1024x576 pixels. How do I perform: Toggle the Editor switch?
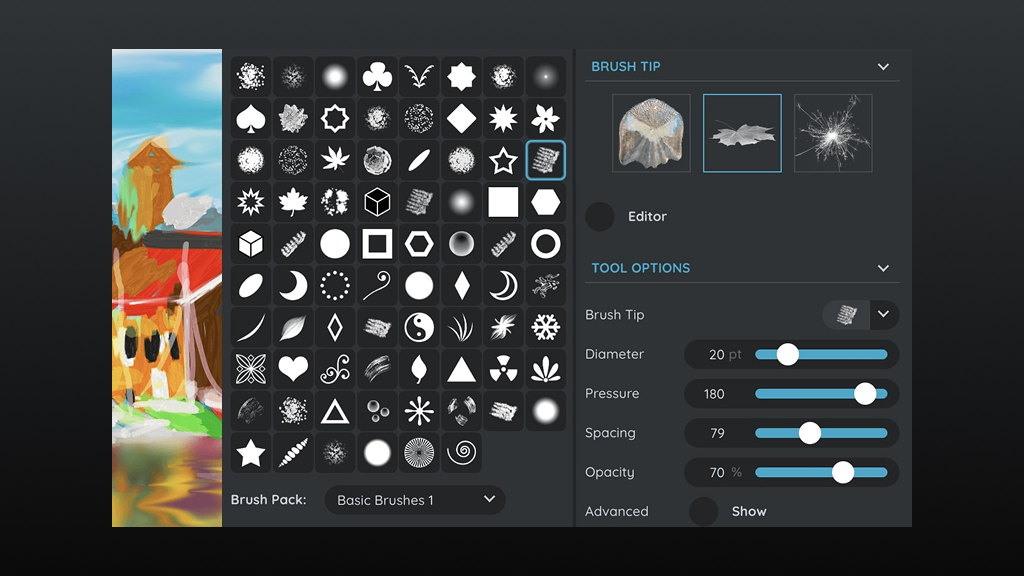click(x=600, y=216)
